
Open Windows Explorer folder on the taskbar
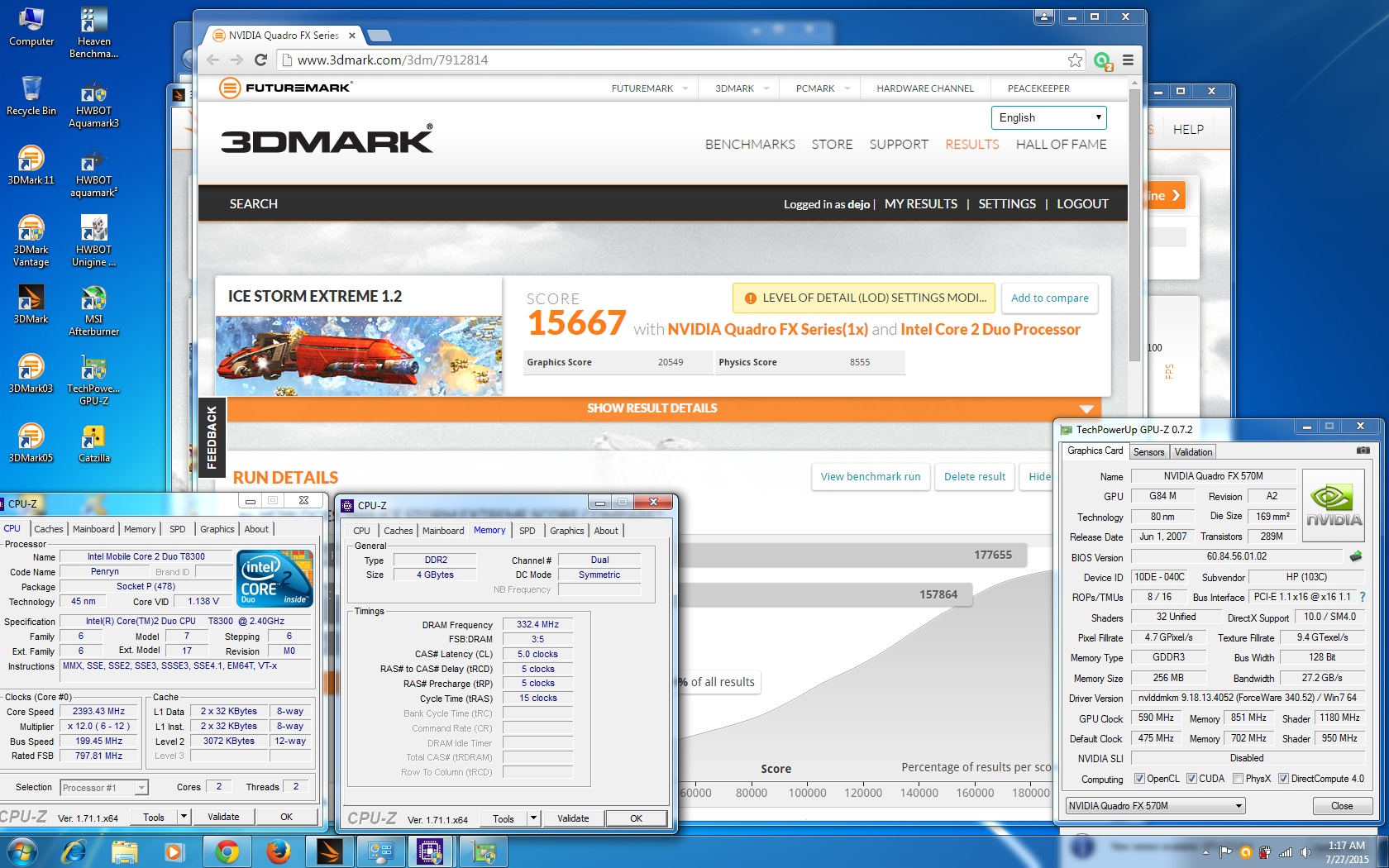click(124, 851)
